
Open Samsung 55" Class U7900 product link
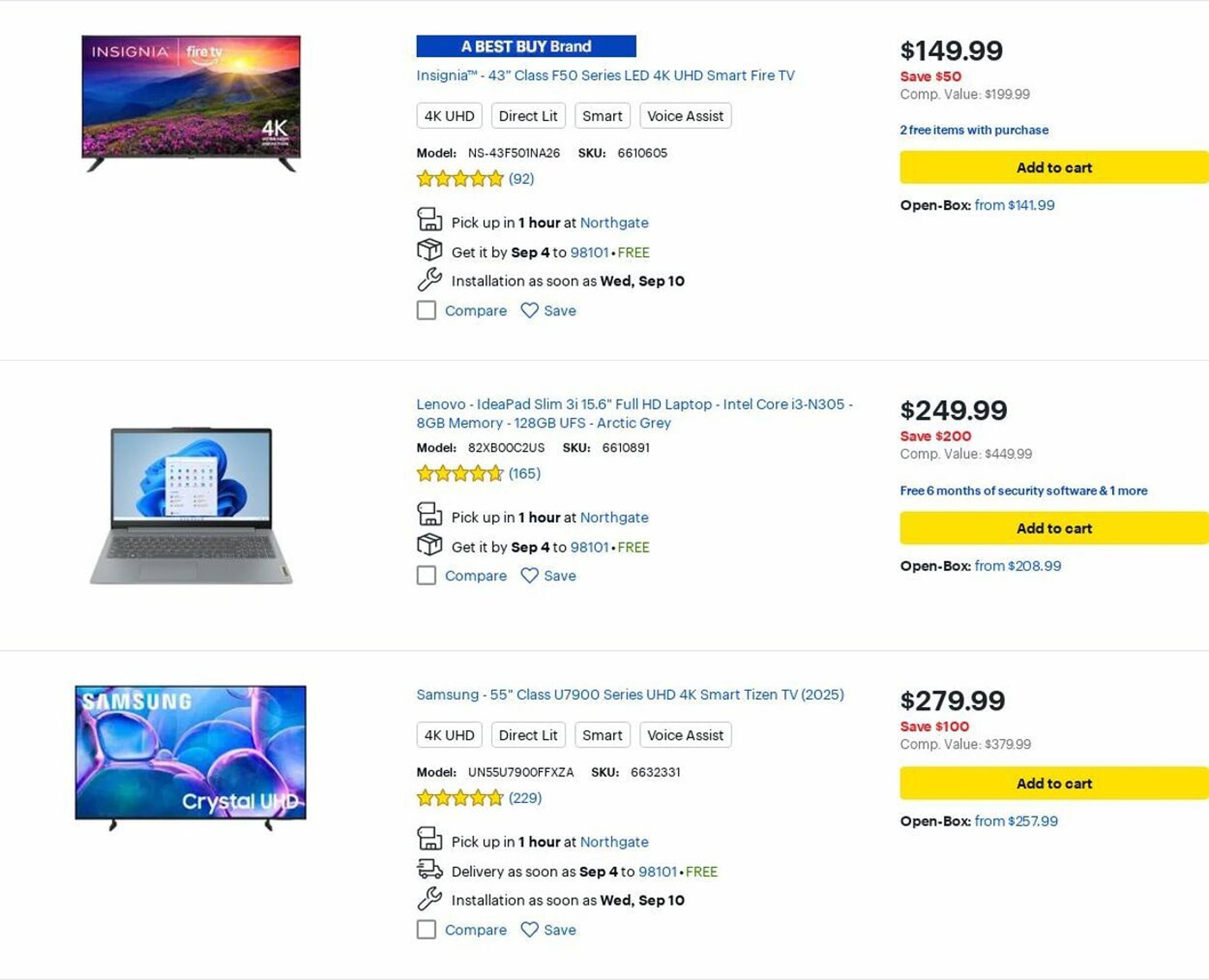630,694
